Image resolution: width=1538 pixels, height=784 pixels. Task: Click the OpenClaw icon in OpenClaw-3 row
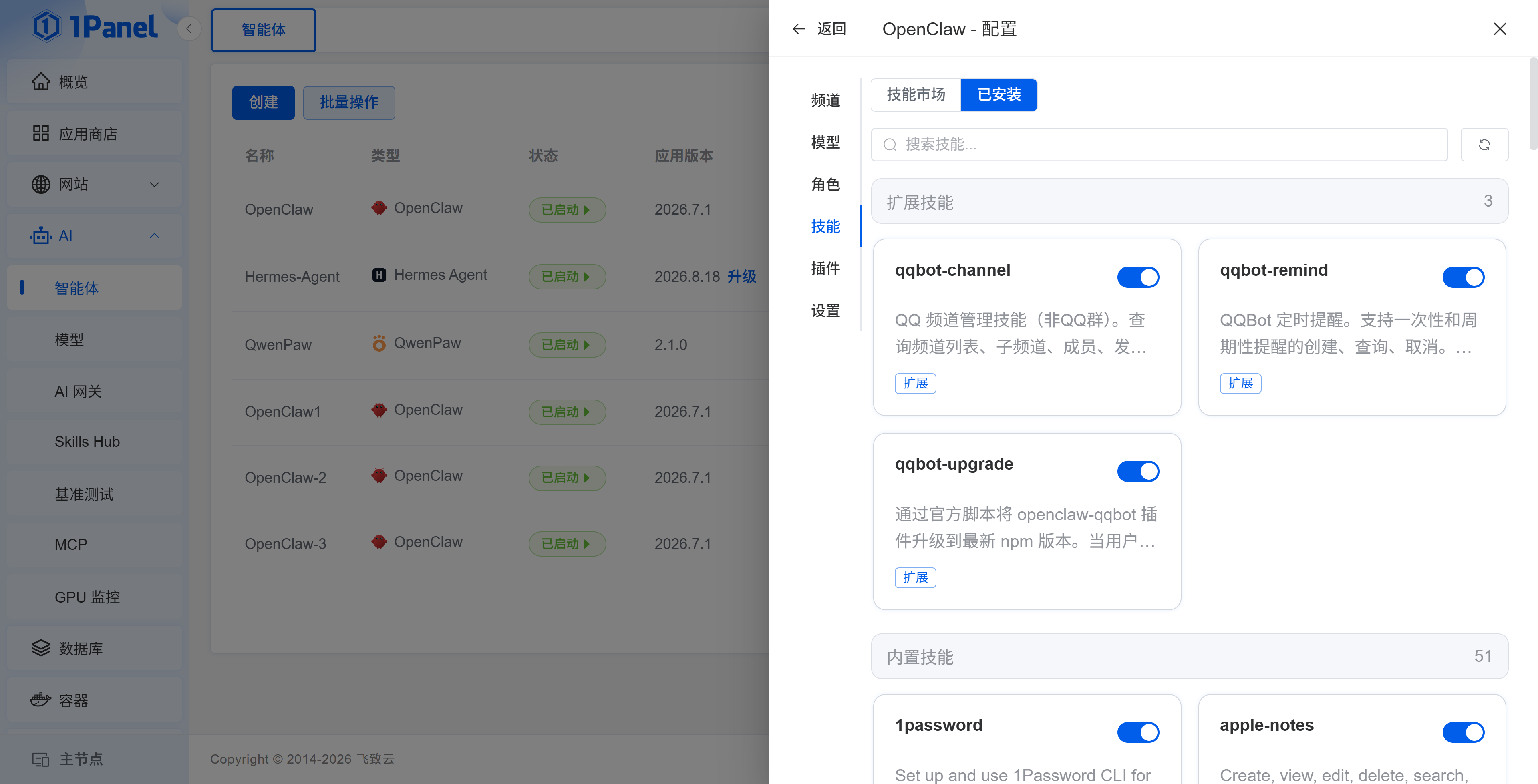(378, 542)
